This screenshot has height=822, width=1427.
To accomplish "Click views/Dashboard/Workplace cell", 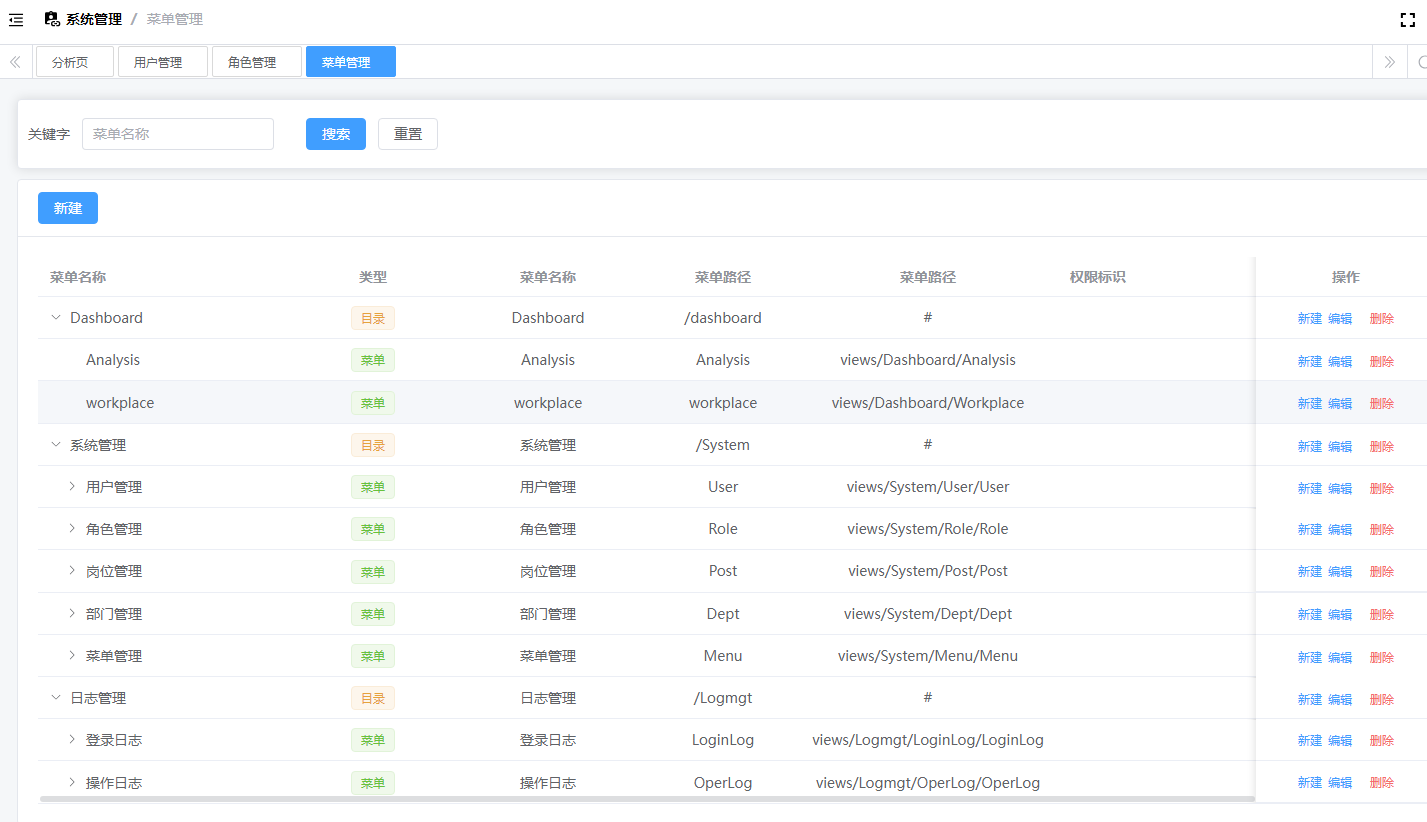I will tap(928, 403).
